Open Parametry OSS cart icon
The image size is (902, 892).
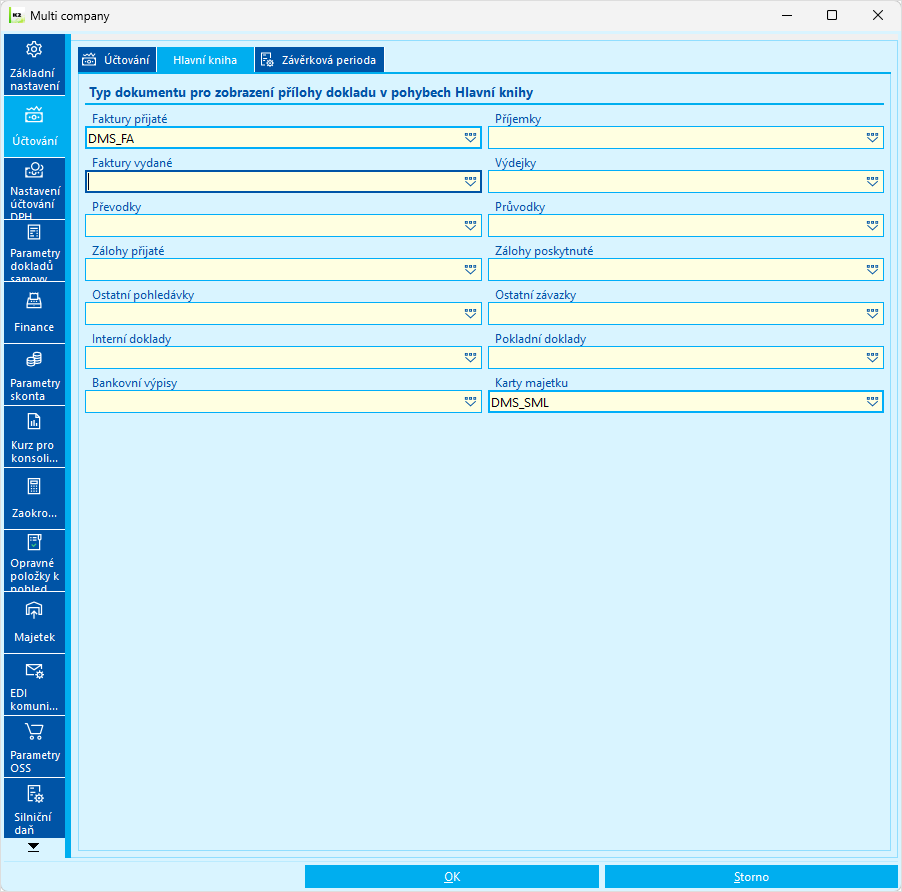pos(34,732)
